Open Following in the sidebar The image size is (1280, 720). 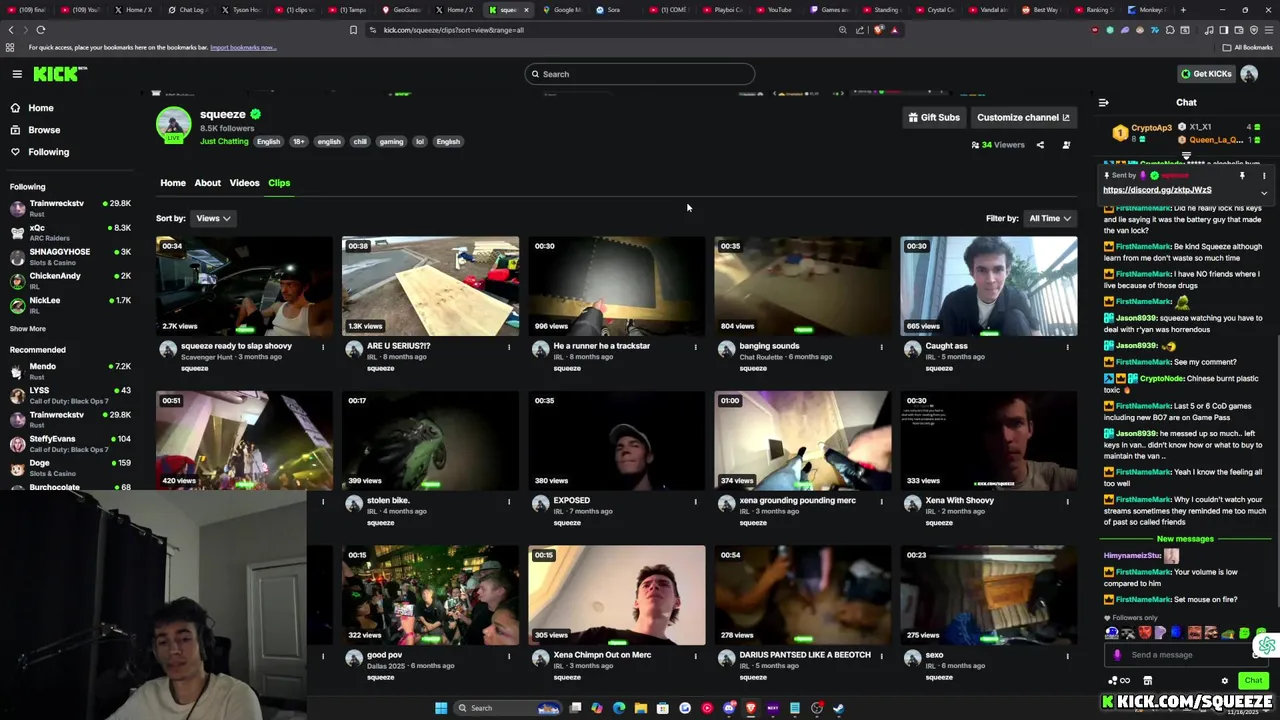tap(48, 152)
